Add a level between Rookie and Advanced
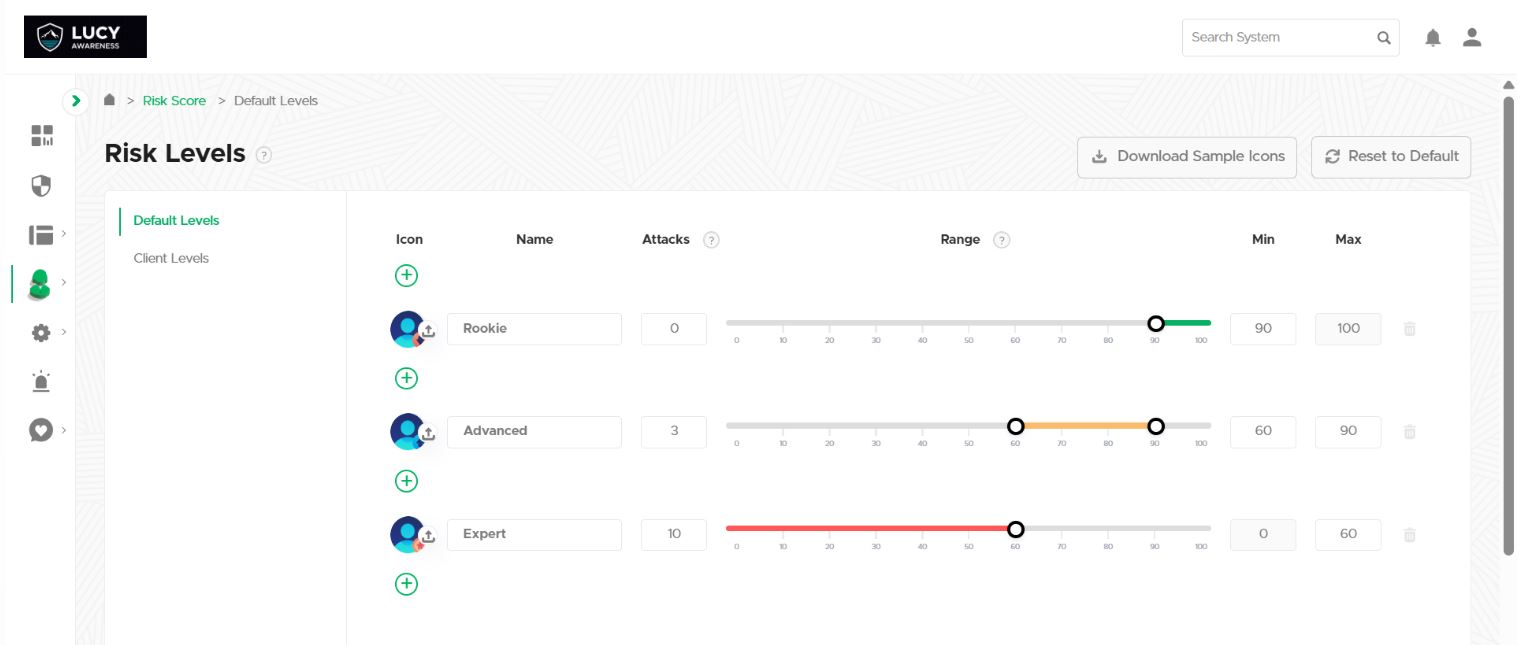Image resolution: width=1528 pixels, height=645 pixels. pyautogui.click(x=406, y=378)
